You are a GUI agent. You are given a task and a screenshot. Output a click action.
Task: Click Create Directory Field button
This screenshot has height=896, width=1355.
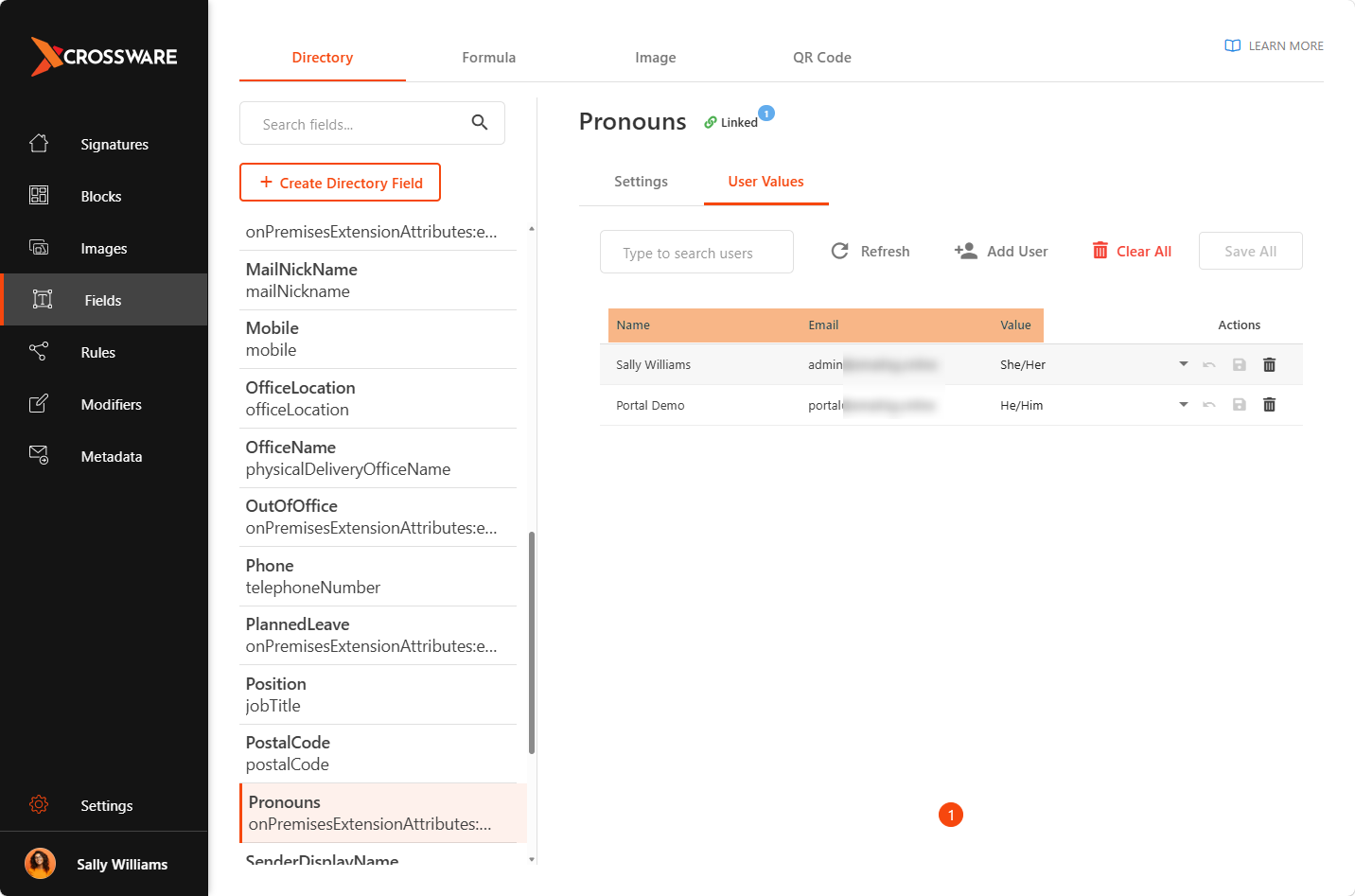point(340,183)
